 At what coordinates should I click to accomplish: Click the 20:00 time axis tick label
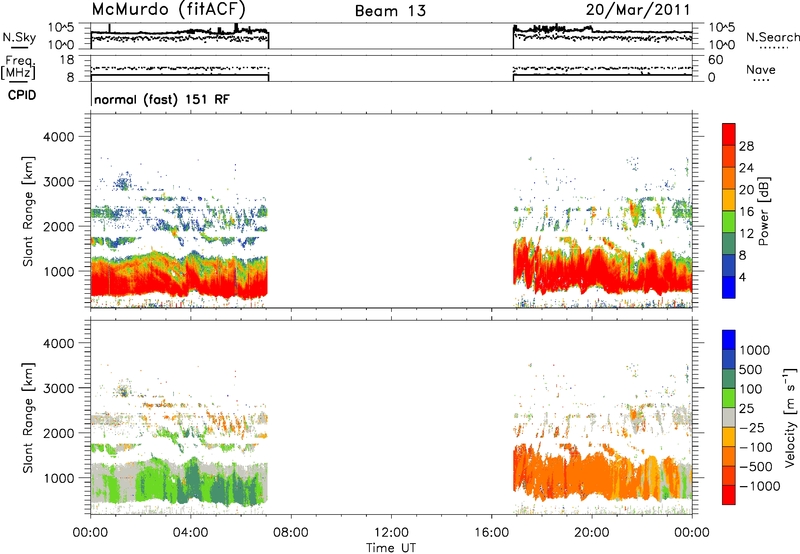(591, 533)
